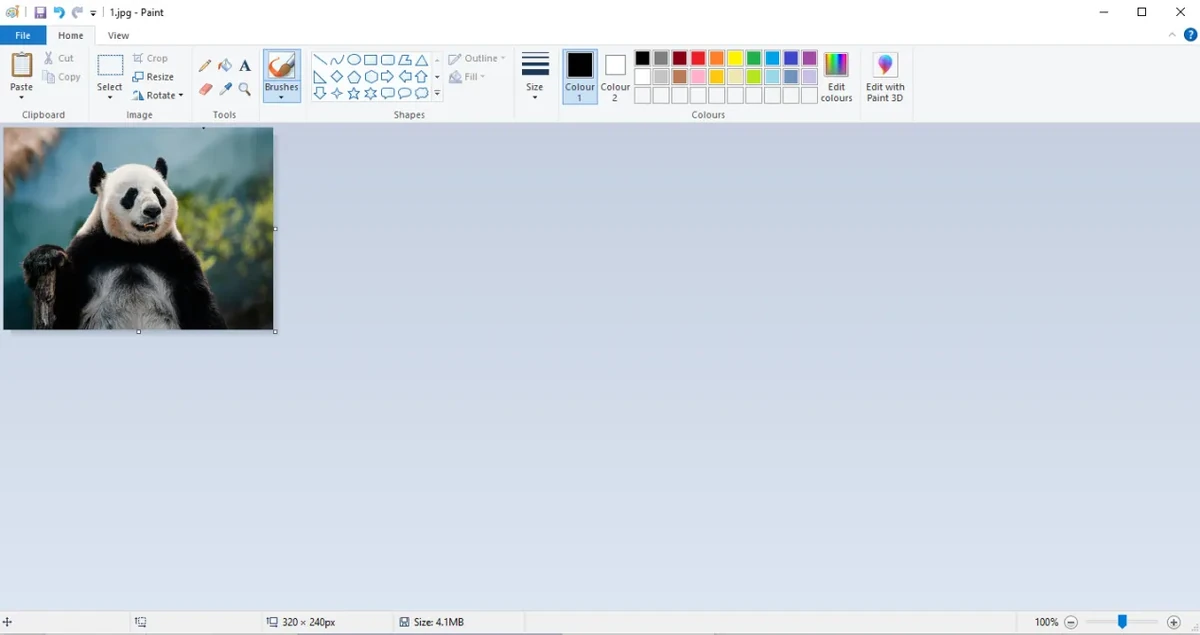Click the Size: 4.1MB status text
Viewport: 1200px width, 635px height.
click(x=439, y=622)
